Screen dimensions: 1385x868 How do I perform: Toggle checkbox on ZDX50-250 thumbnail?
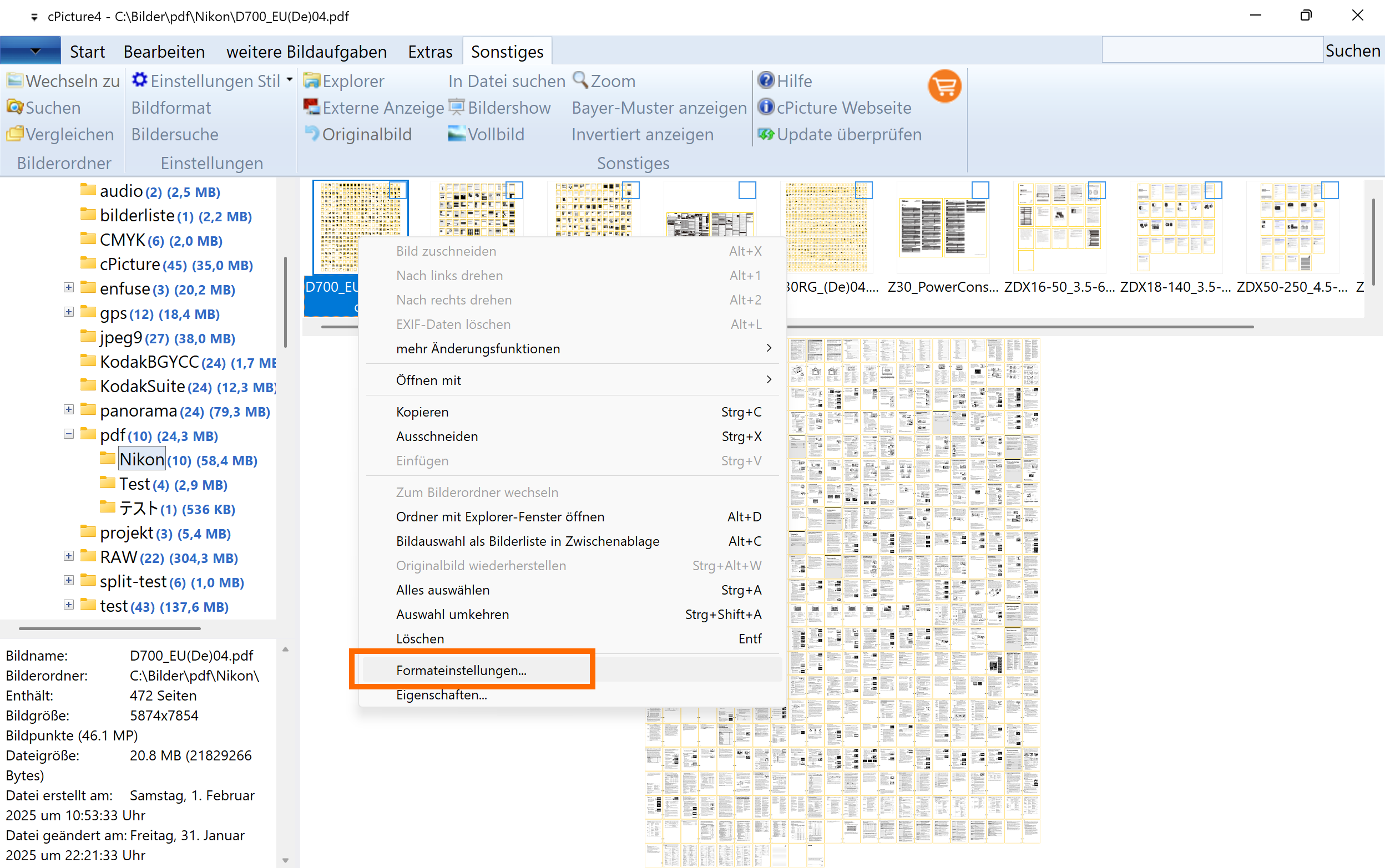[x=1330, y=191]
